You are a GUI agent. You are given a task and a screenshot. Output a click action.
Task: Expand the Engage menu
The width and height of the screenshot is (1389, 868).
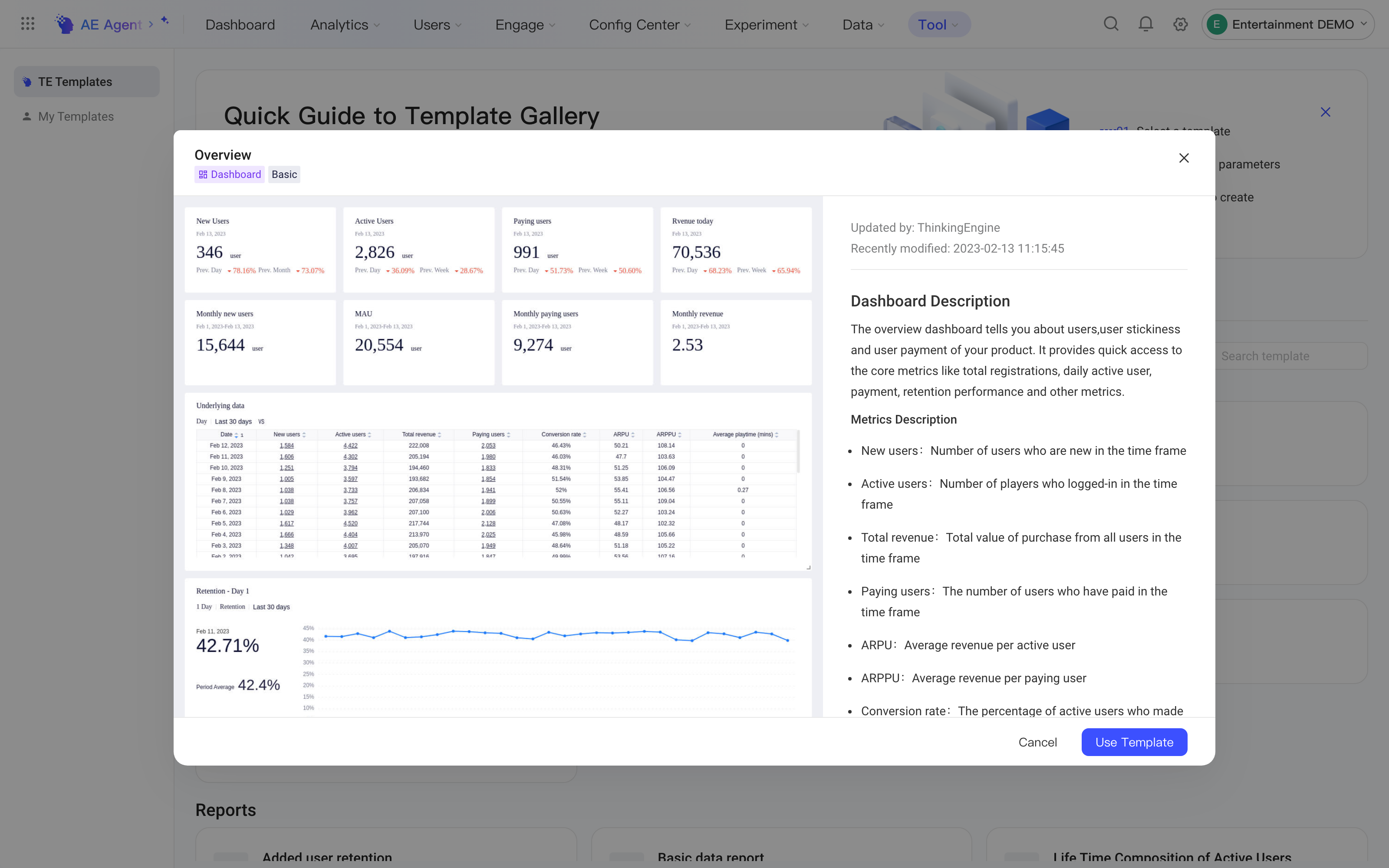pos(525,25)
